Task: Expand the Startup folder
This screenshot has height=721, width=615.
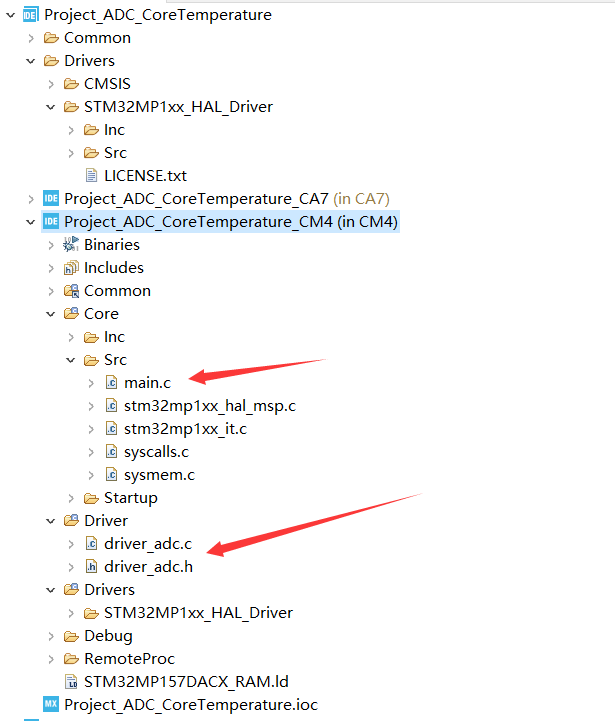Action: [71, 498]
